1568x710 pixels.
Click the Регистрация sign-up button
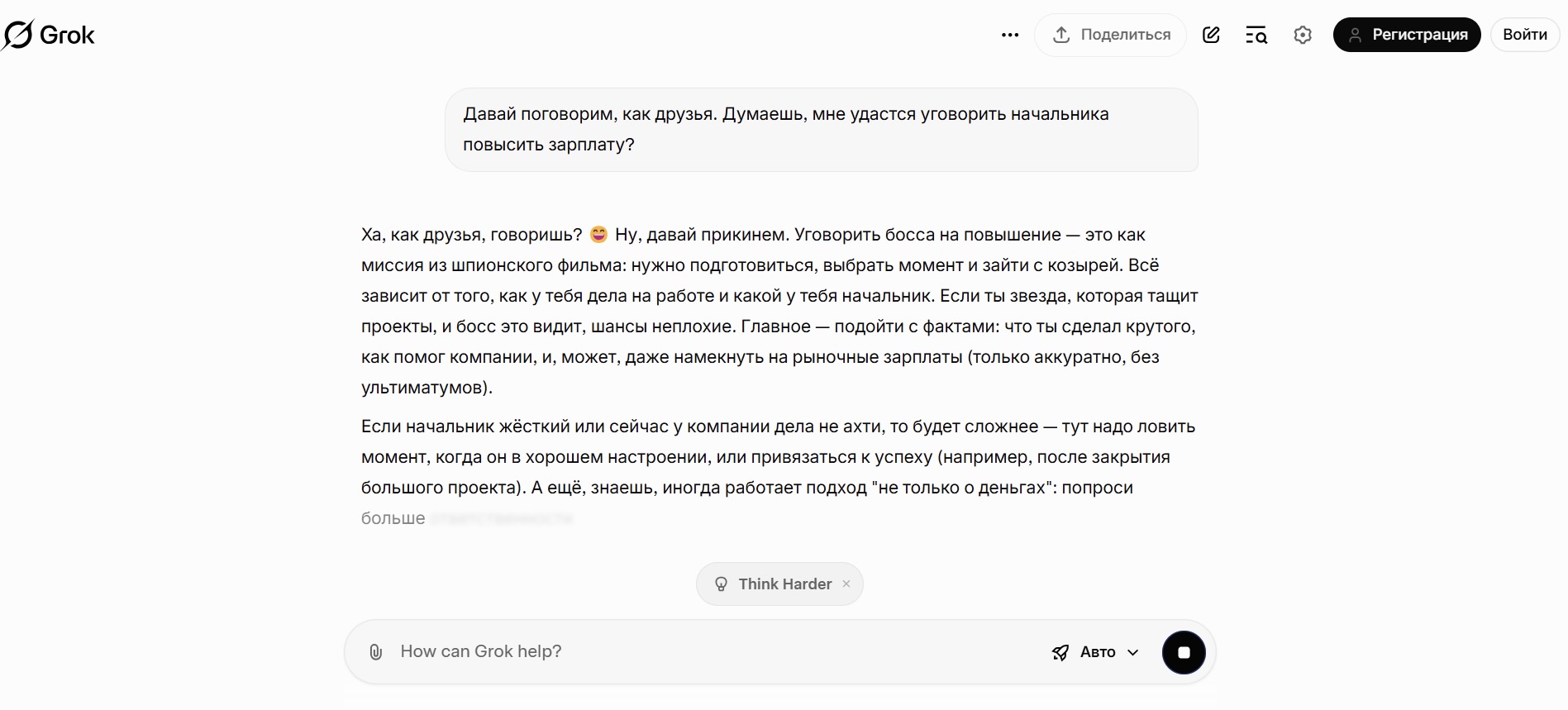pyautogui.click(x=1406, y=35)
